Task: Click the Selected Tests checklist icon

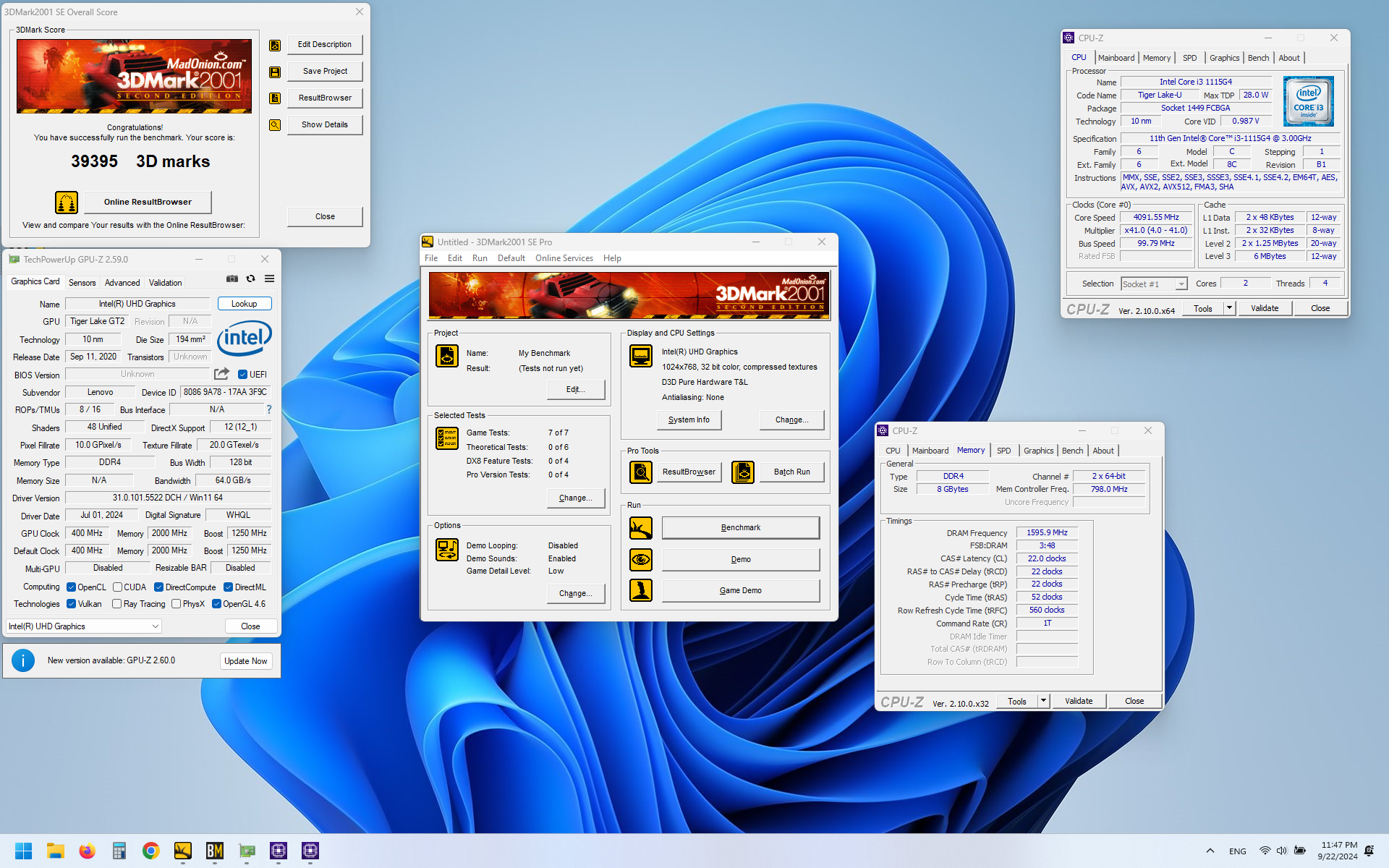Action: tap(447, 438)
